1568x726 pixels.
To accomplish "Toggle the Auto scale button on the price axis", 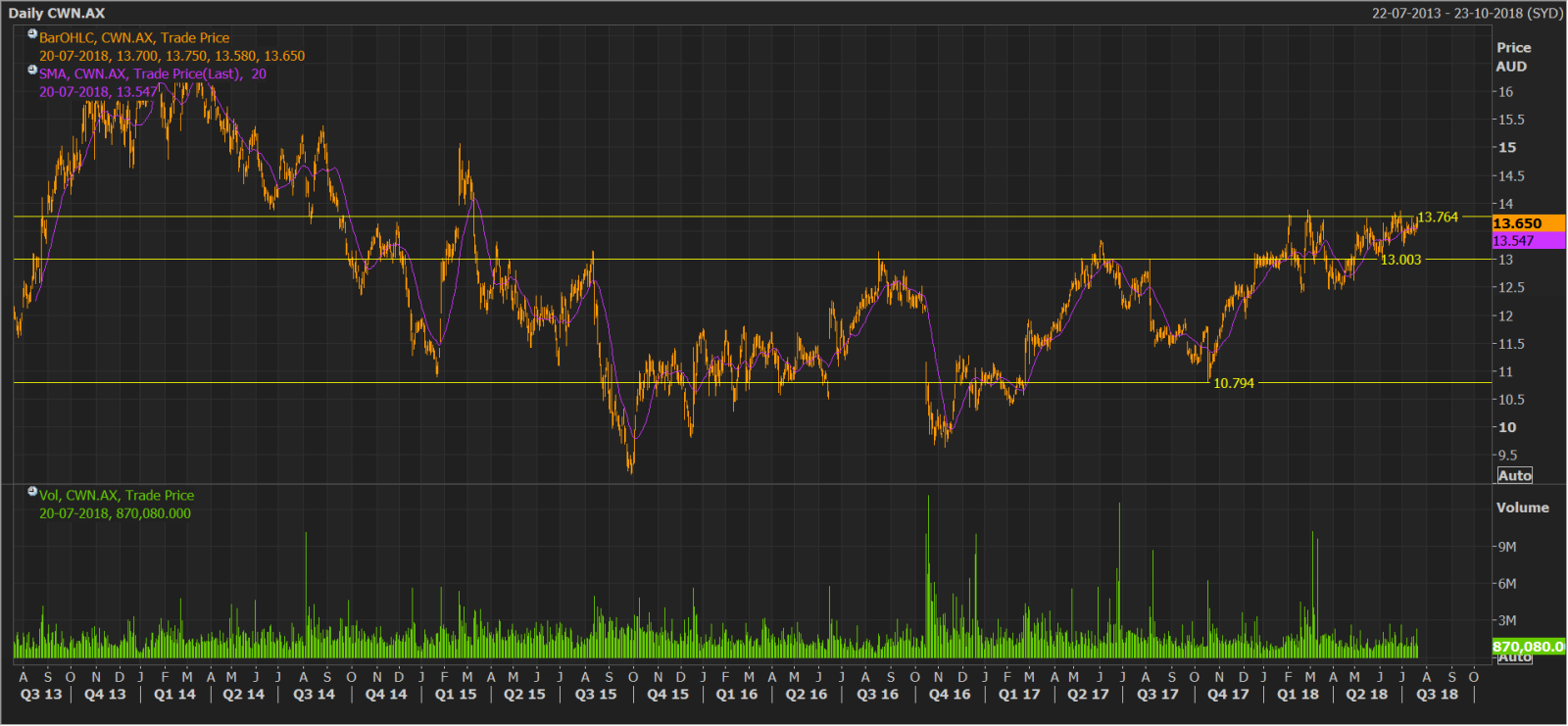I will click(1514, 475).
